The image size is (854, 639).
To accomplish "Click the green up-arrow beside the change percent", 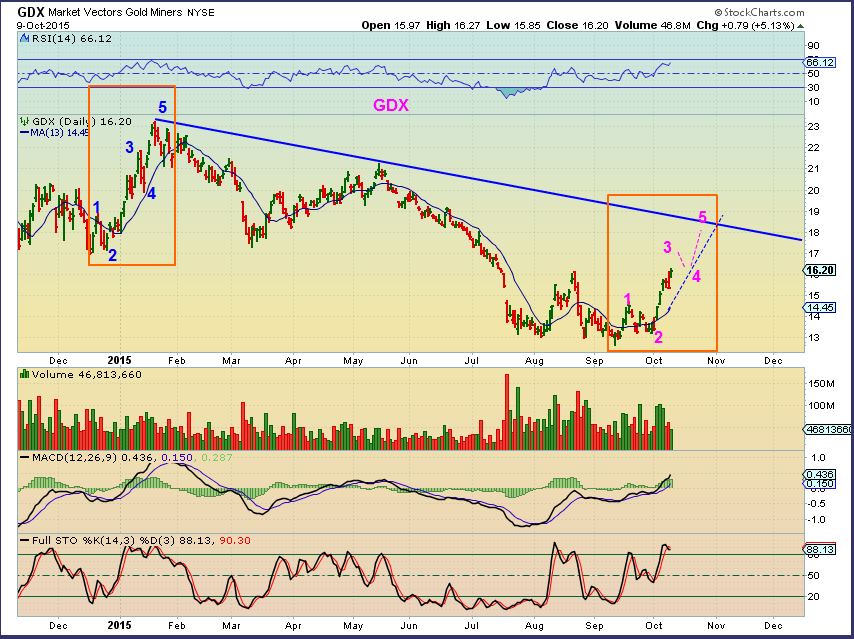I will click(x=800, y=26).
